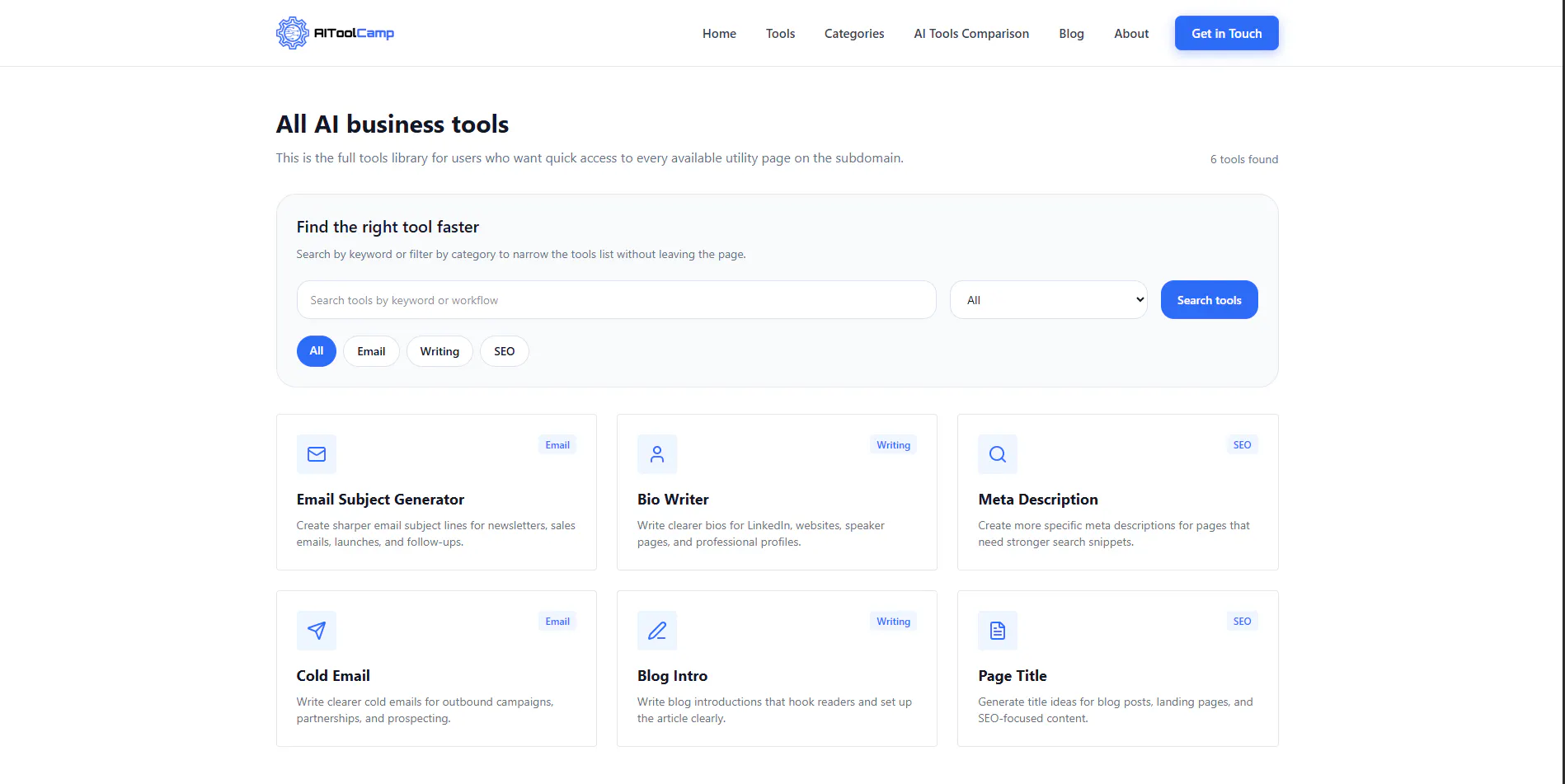
Task: Open the About page link
Action: pyautogui.click(x=1131, y=34)
